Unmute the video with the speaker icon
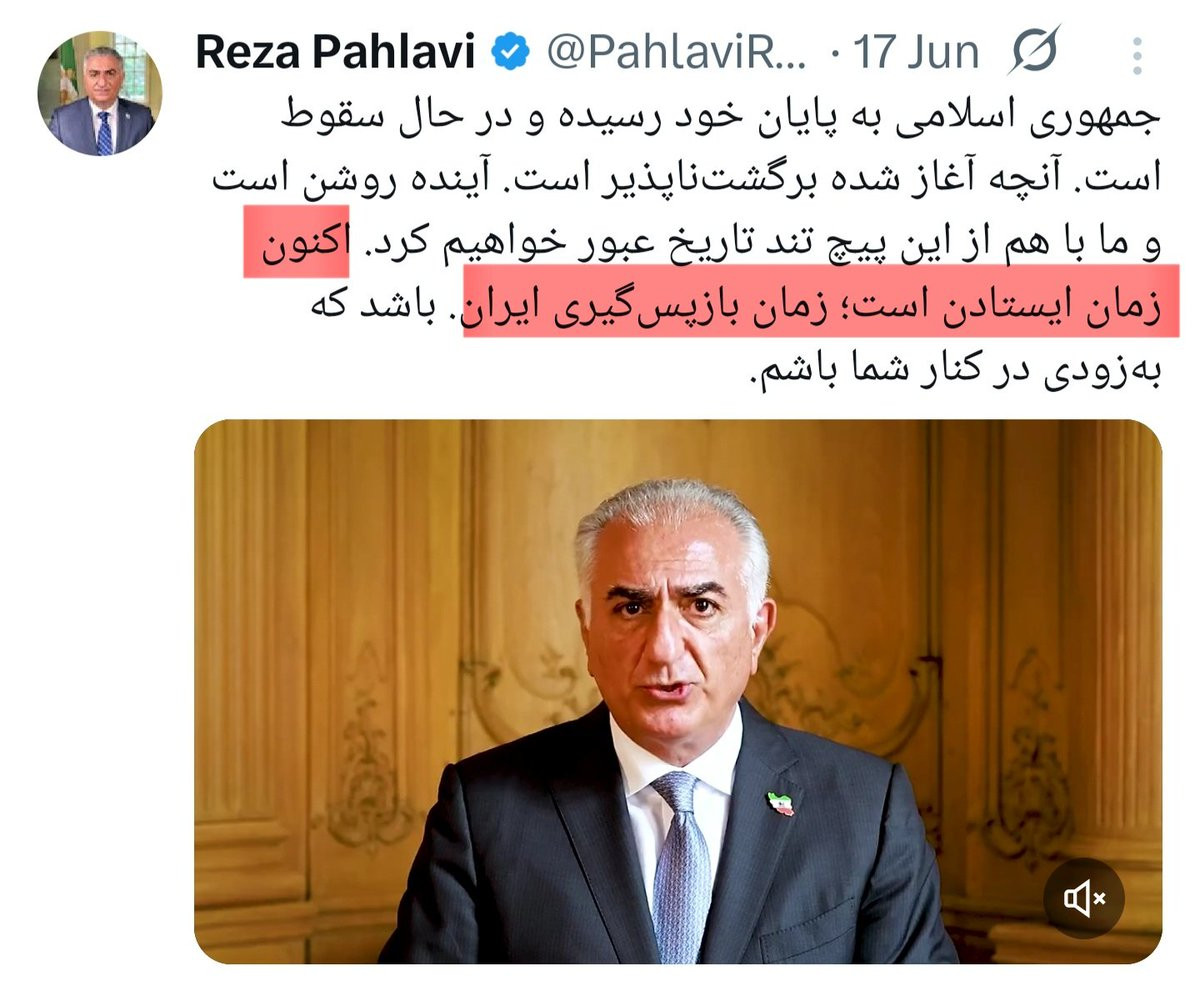 point(1084,899)
